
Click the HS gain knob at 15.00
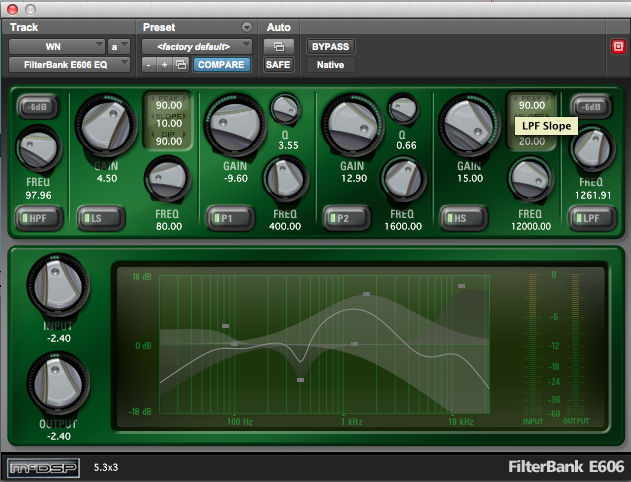(469, 126)
